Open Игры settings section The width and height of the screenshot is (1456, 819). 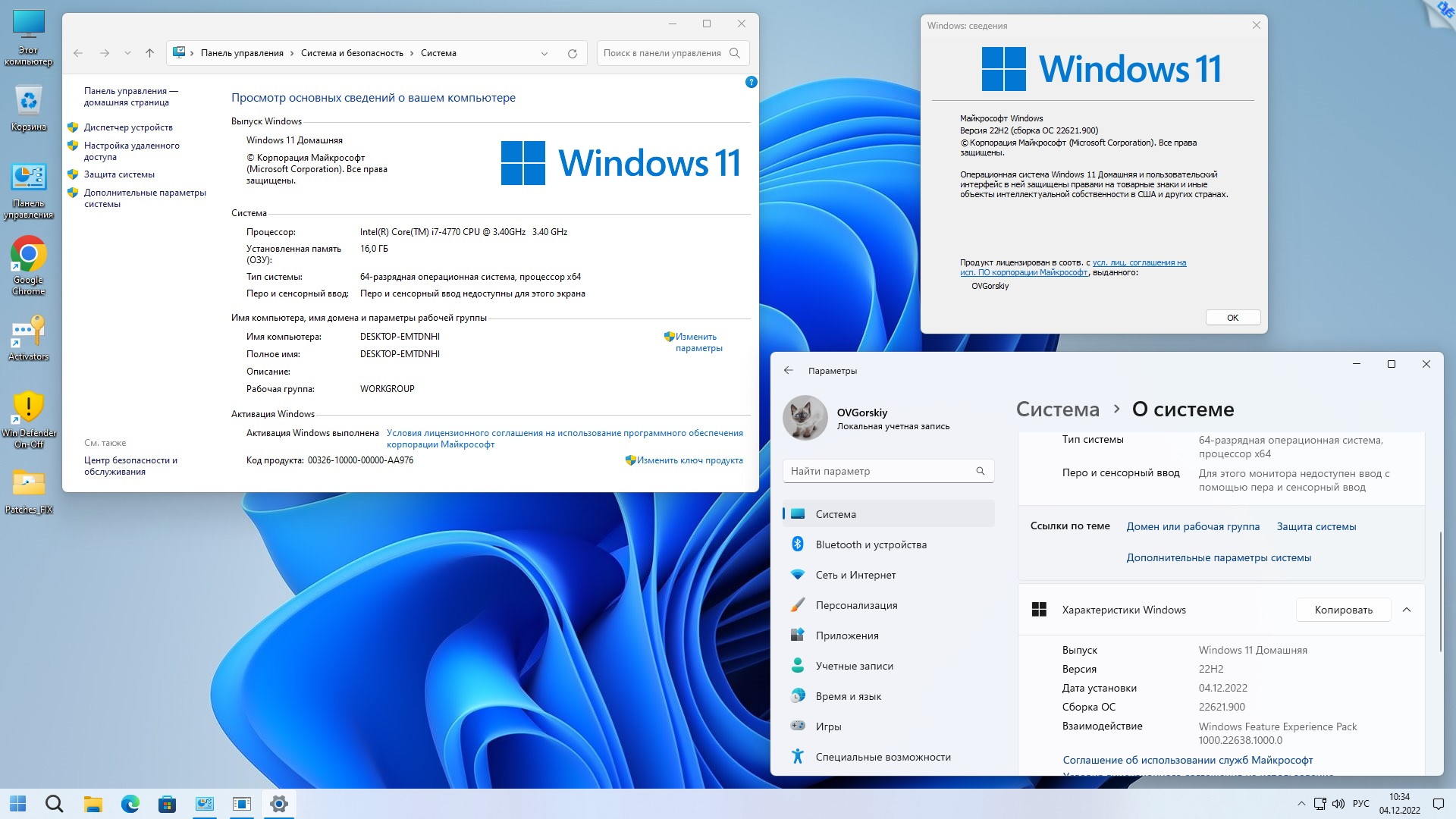coord(888,726)
